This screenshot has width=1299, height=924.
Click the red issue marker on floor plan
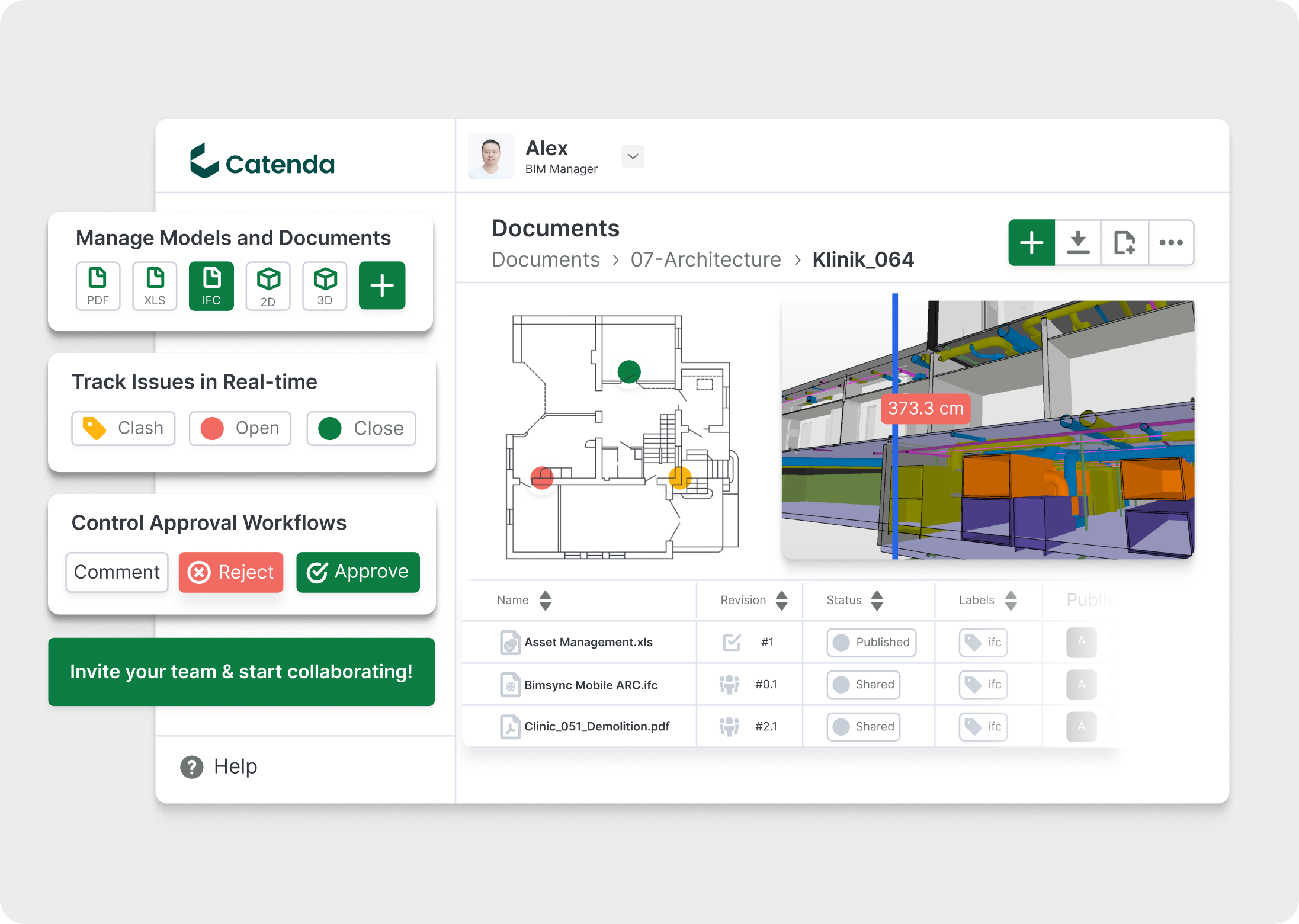point(541,477)
